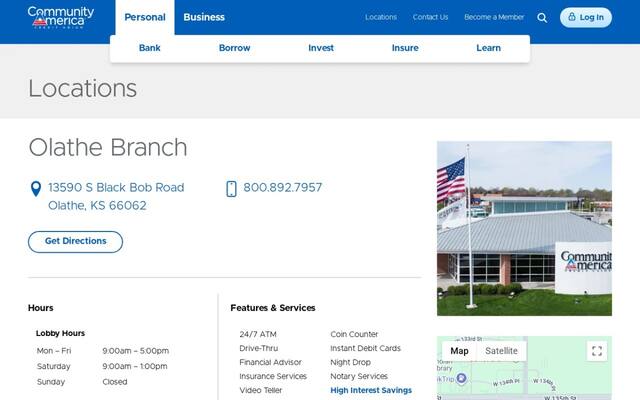The width and height of the screenshot is (640, 400).
Task: Call the 800.892.7957 phone link
Action: 282,188
